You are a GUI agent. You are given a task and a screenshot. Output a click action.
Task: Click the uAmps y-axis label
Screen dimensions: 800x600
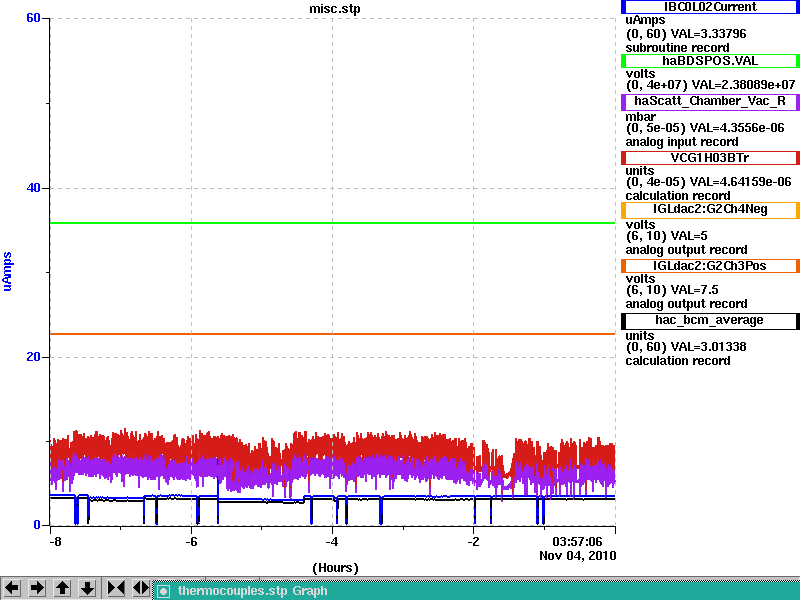[x=7, y=271]
